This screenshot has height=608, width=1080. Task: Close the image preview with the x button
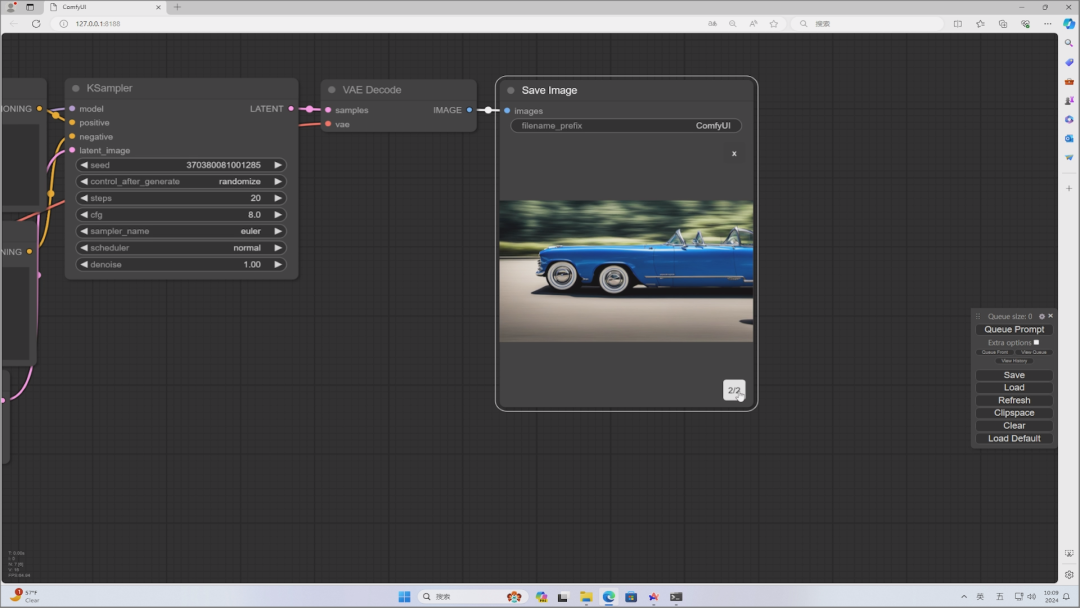(x=734, y=153)
